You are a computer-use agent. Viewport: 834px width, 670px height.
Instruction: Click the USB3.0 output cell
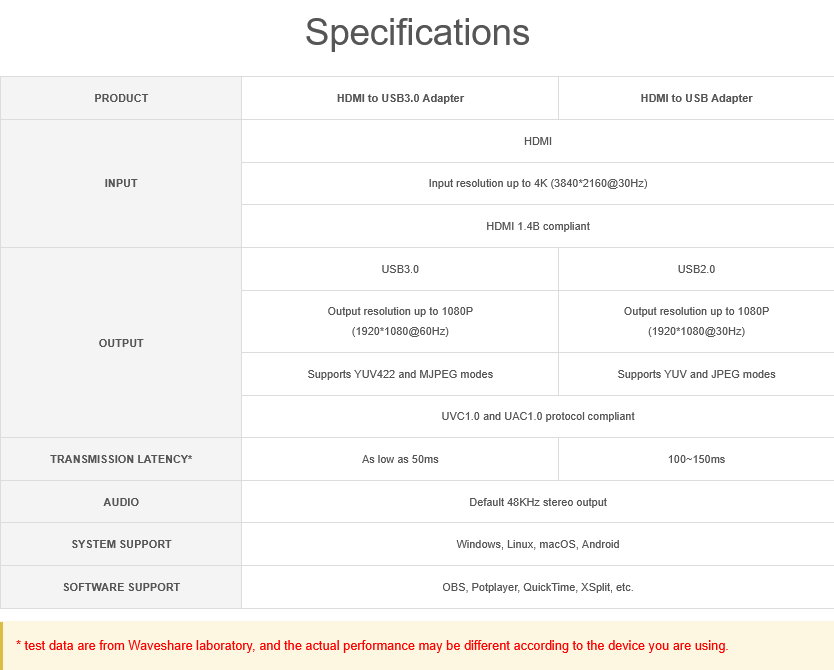click(400, 269)
